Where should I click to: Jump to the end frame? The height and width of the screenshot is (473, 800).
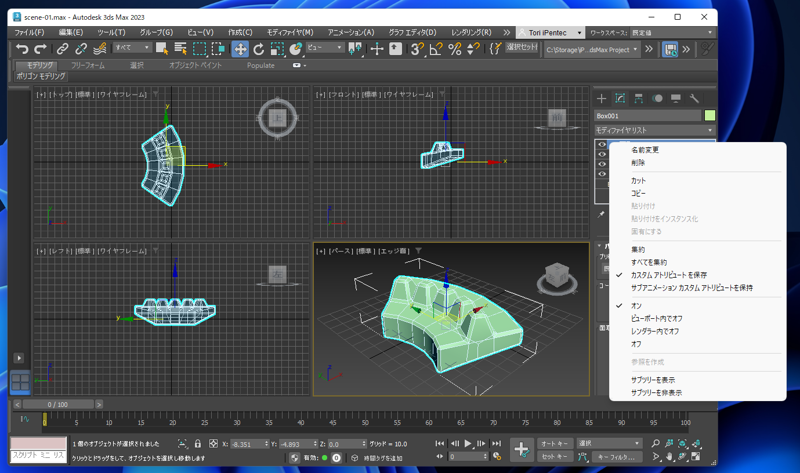click(496, 443)
